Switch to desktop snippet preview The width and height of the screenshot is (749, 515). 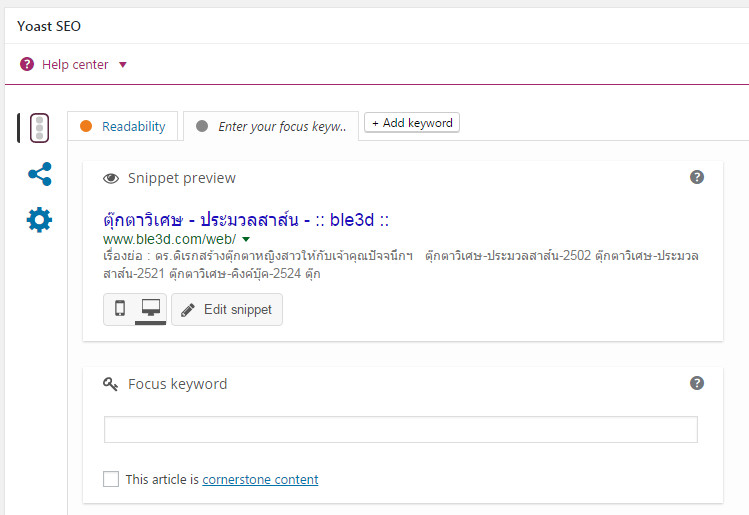pos(150,309)
